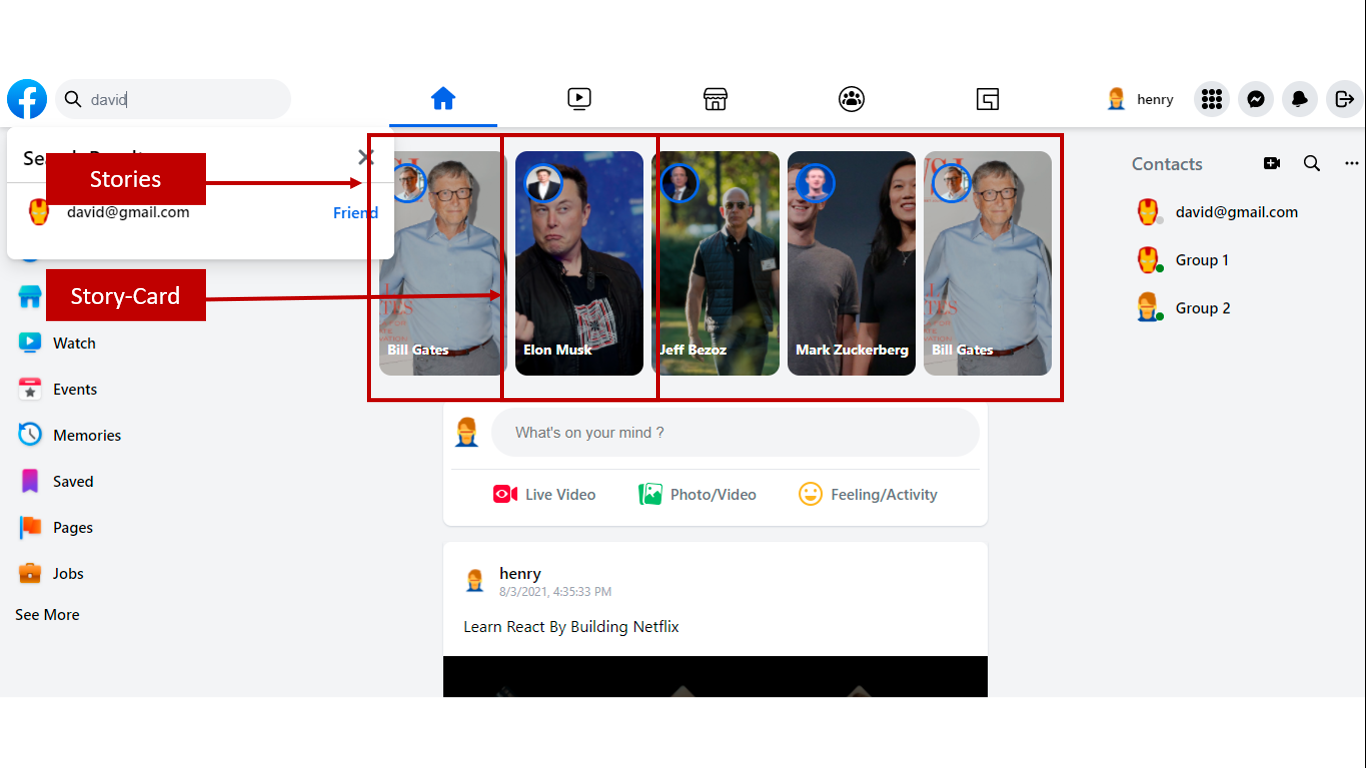The height and width of the screenshot is (768, 1366).
Task: Open Mark Zuckerberg's story card
Action: pyautogui.click(x=851, y=263)
